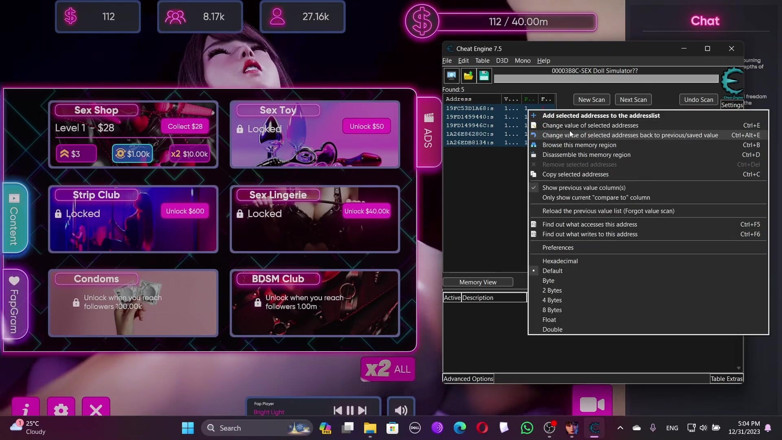This screenshot has height=440, width=782.
Task: Click the Advanced Options button
Action: coord(468,379)
